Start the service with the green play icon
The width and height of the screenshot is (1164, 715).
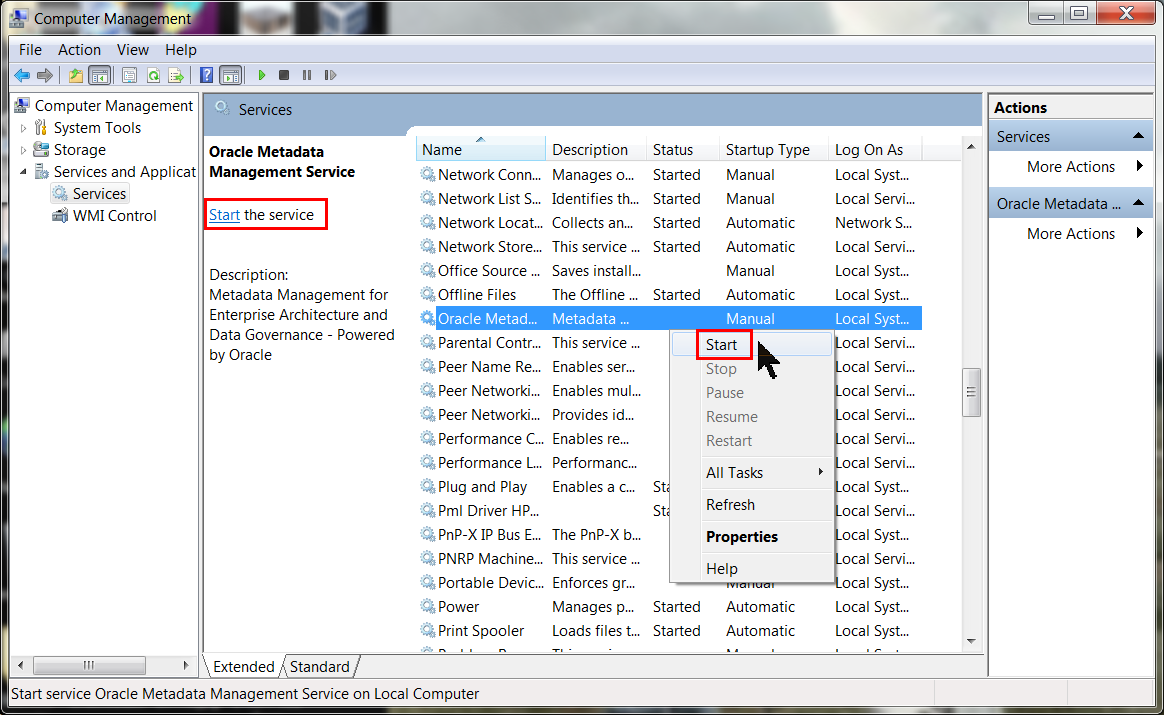(261, 74)
